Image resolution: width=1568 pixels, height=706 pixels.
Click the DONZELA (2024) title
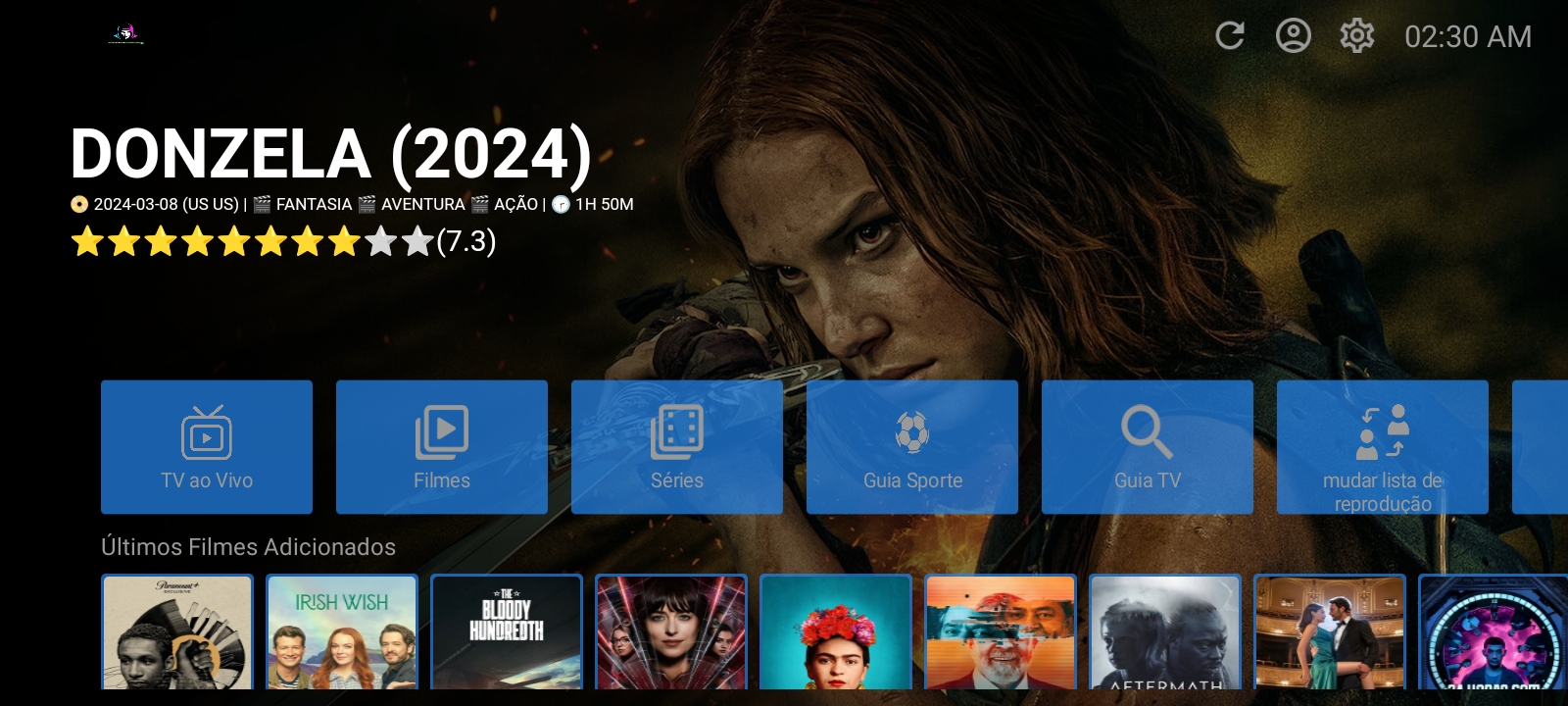(x=331, y=154)
